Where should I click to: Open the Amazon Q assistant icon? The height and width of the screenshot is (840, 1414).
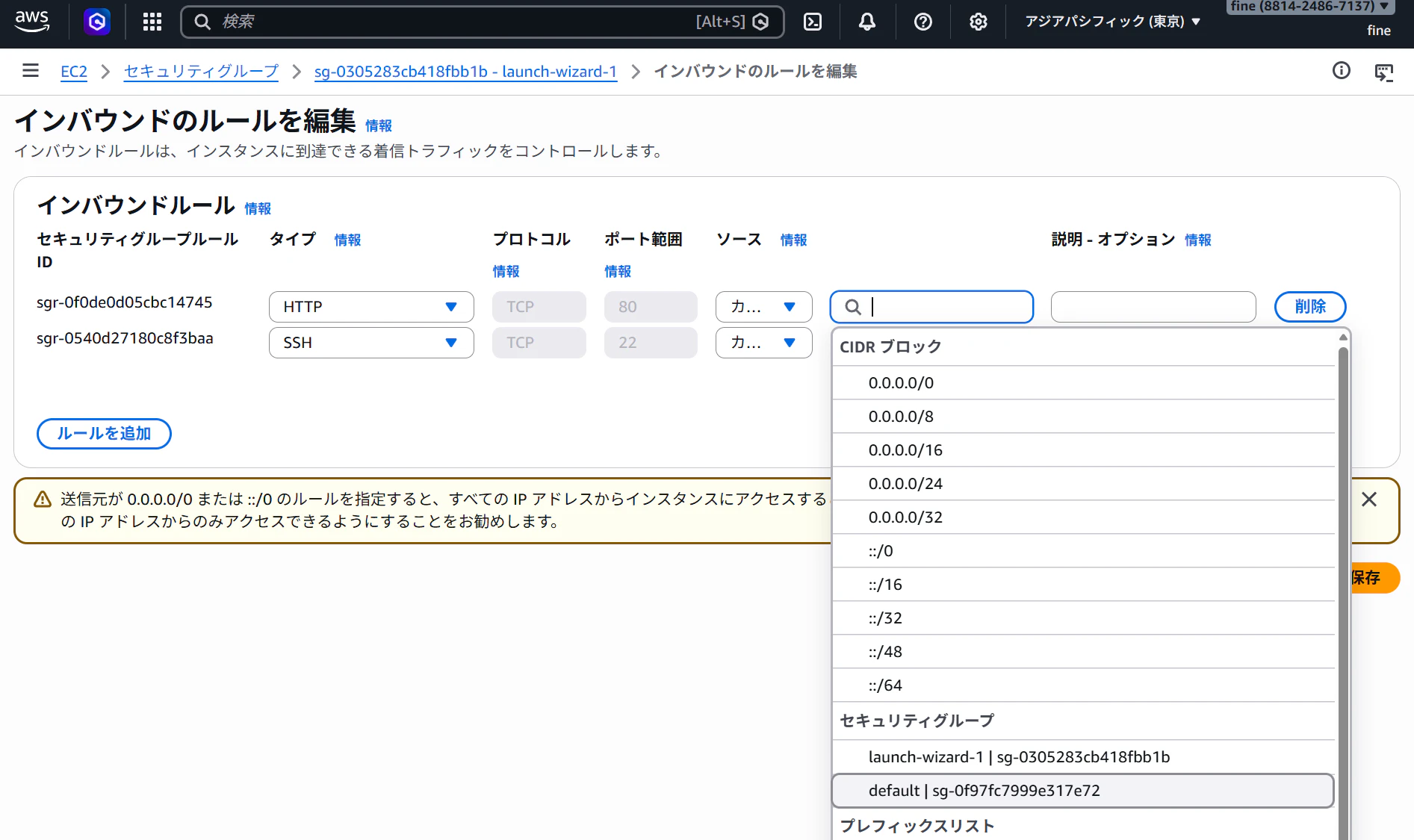click(x=97, y=22)
